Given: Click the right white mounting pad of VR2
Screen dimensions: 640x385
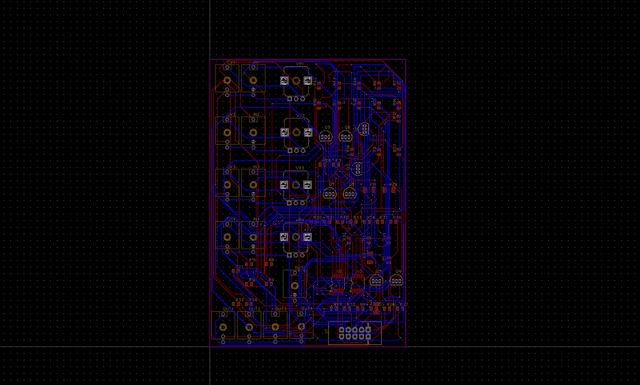Looking at the screenshot, I should point(308,132).
